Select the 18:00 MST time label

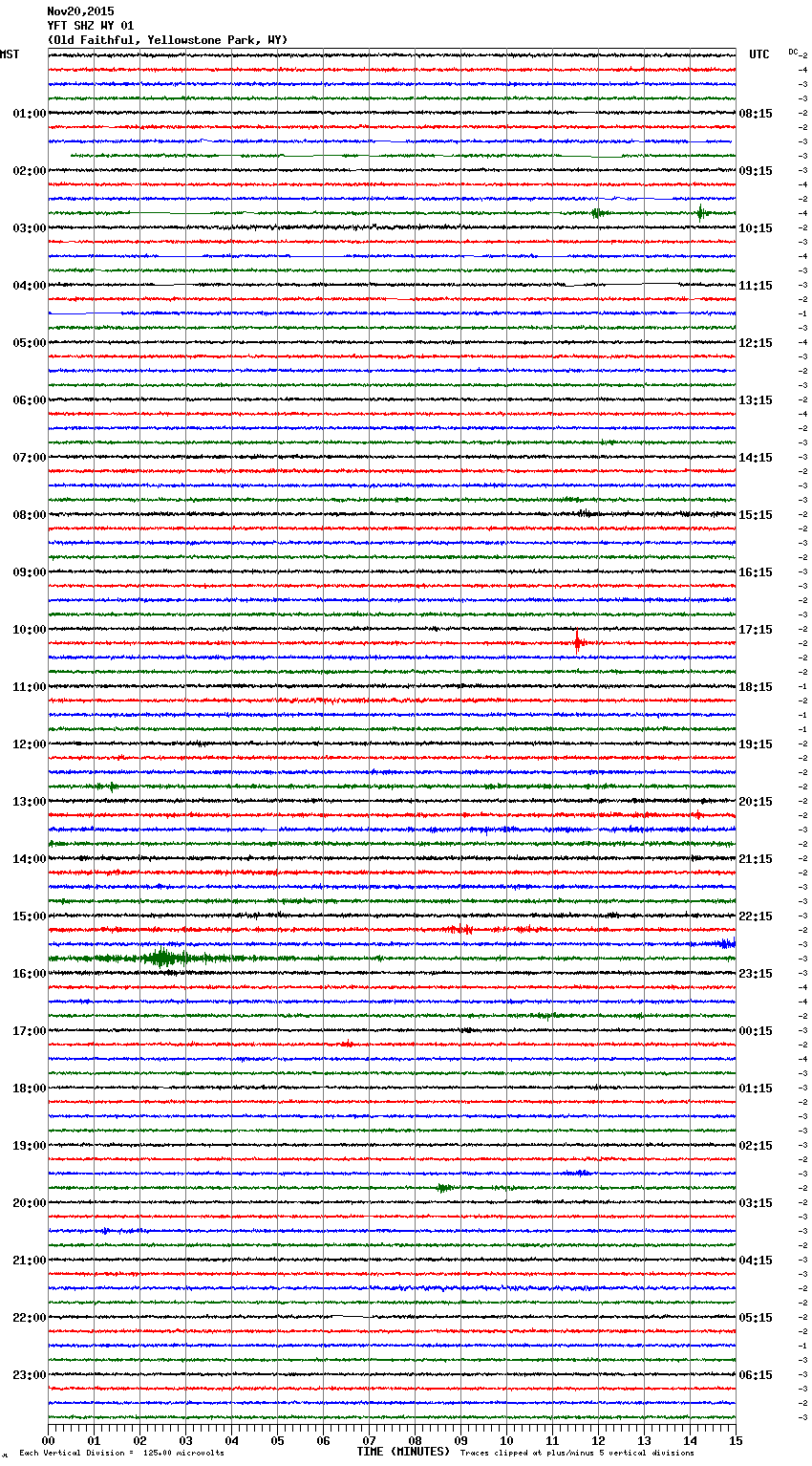point(30,1089)
